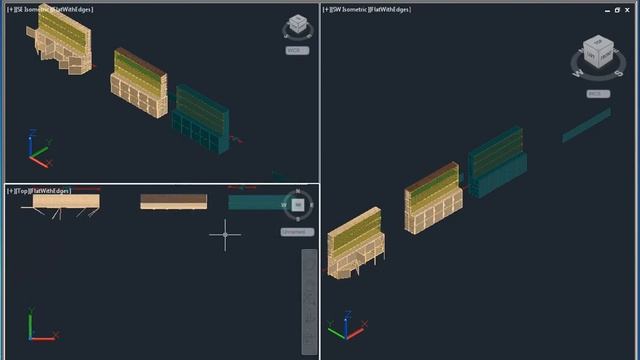The image size is (640, 360).
Task: Open the SW Isometric view controls menu
Action: [349, 9]
